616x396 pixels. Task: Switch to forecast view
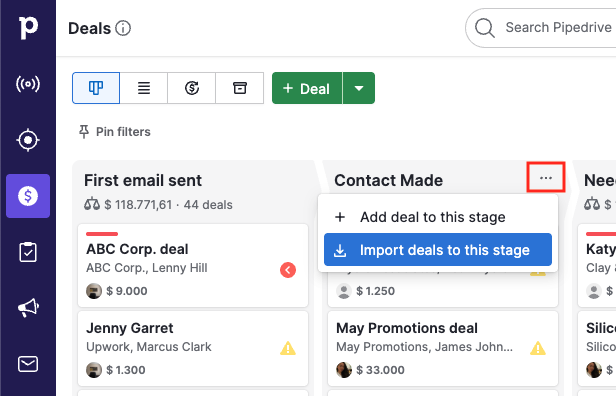[x=192, y=88]
